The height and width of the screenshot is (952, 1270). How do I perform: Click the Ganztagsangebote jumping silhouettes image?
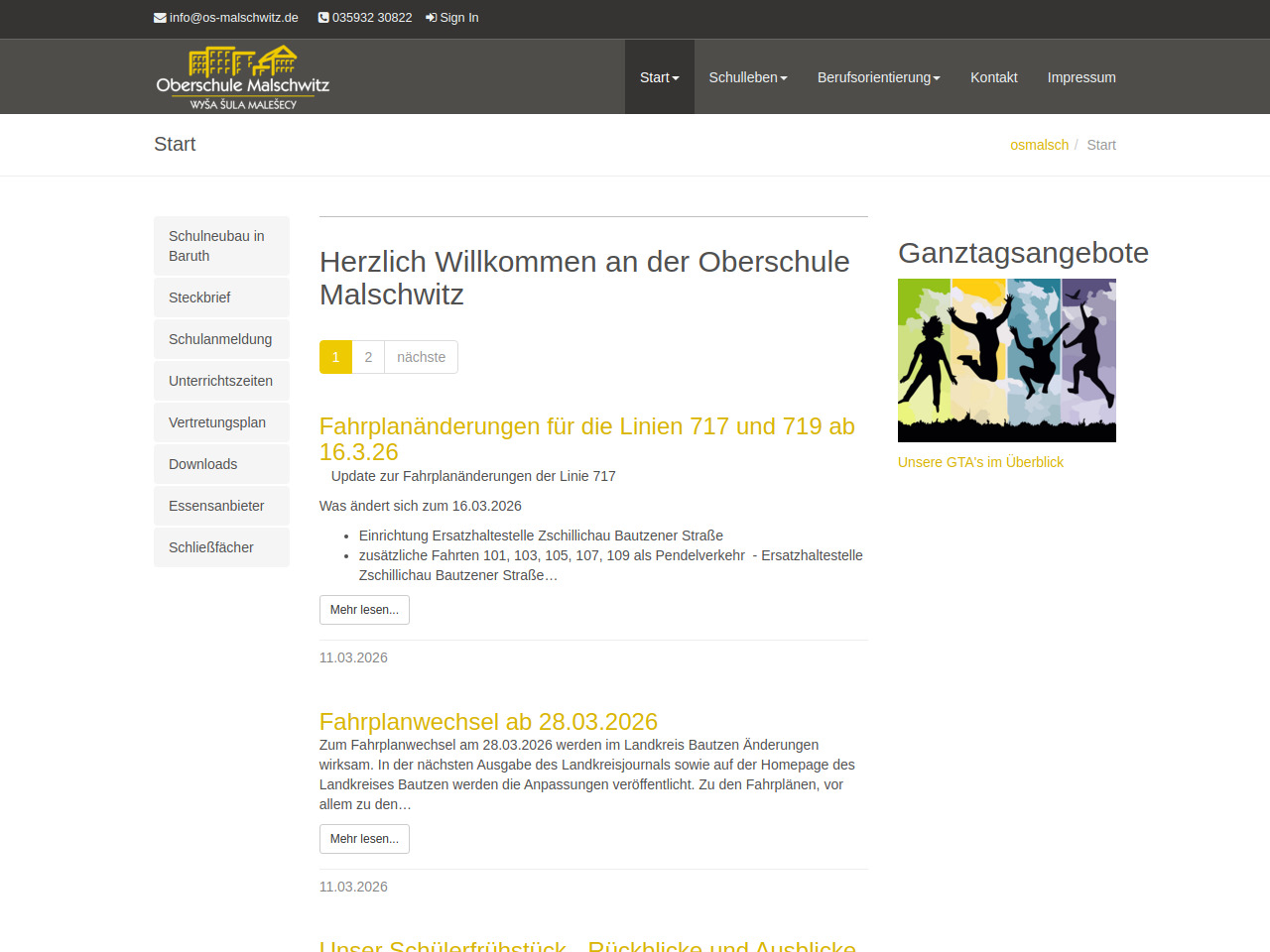[1007, 360]
